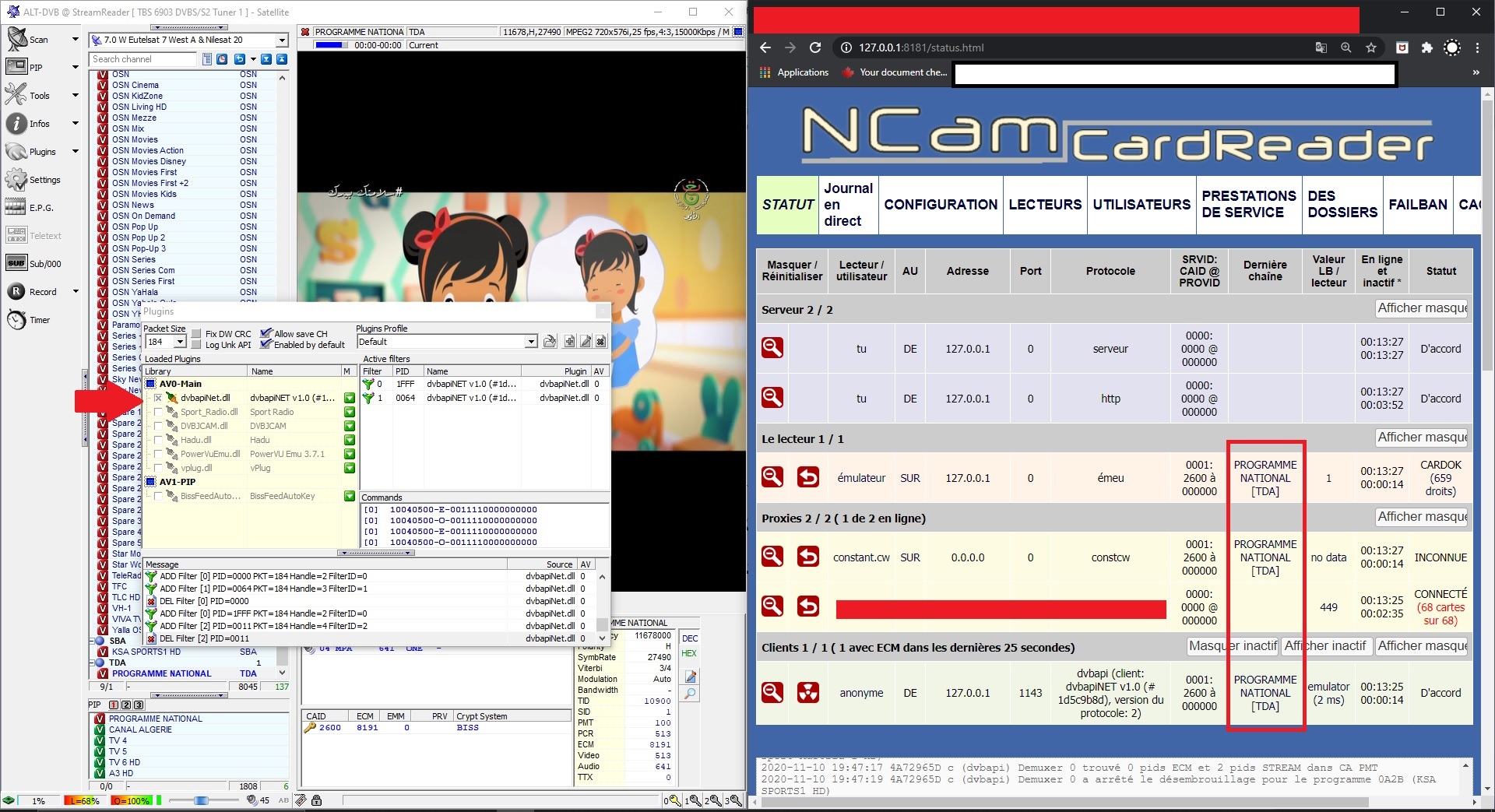Enable the vplug.dll plugin checkbox
This screenshot has height=812, width=1495.
pos(158,468)
